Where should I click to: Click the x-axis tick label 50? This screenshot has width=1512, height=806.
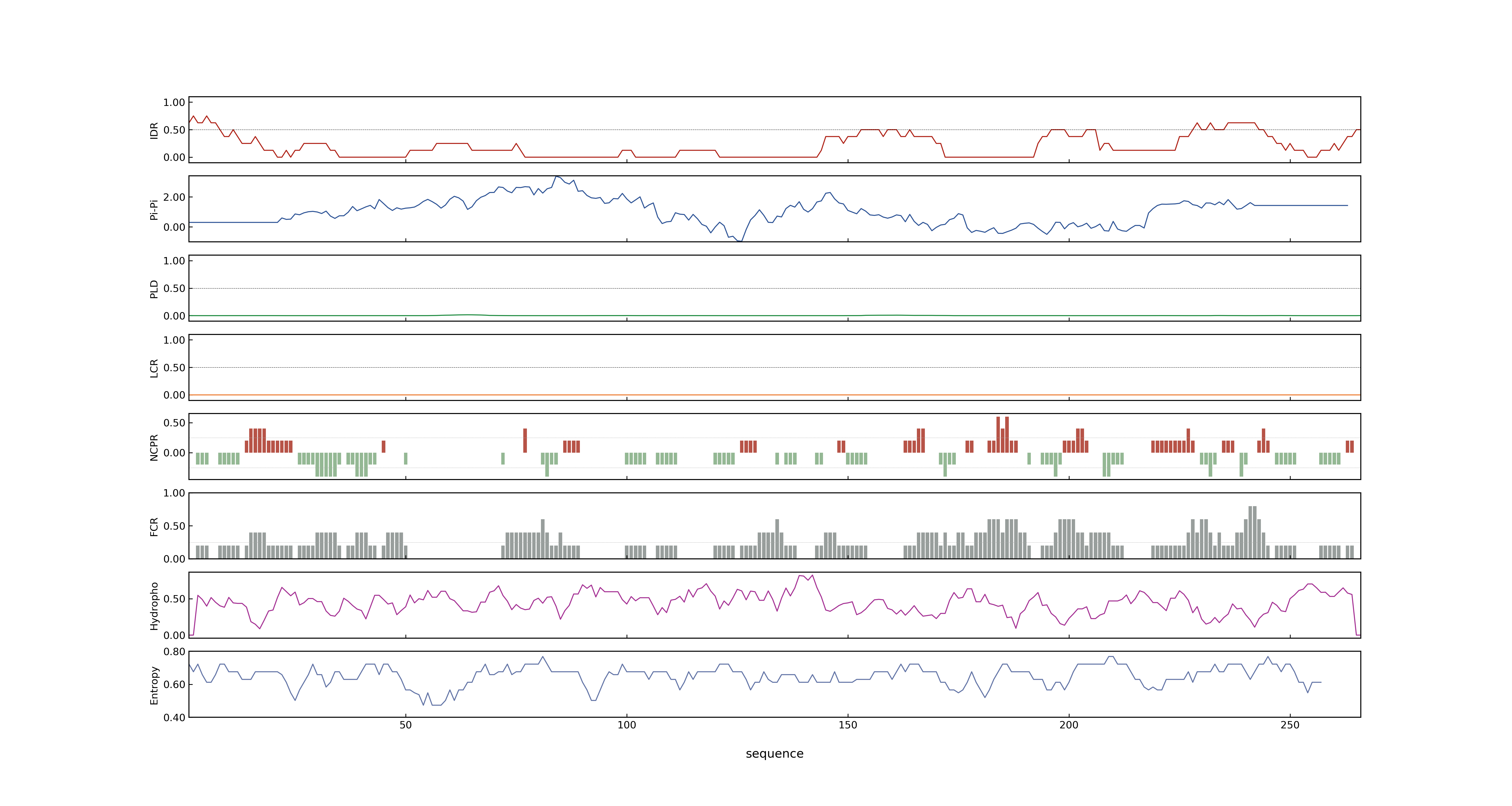point(406,725)
